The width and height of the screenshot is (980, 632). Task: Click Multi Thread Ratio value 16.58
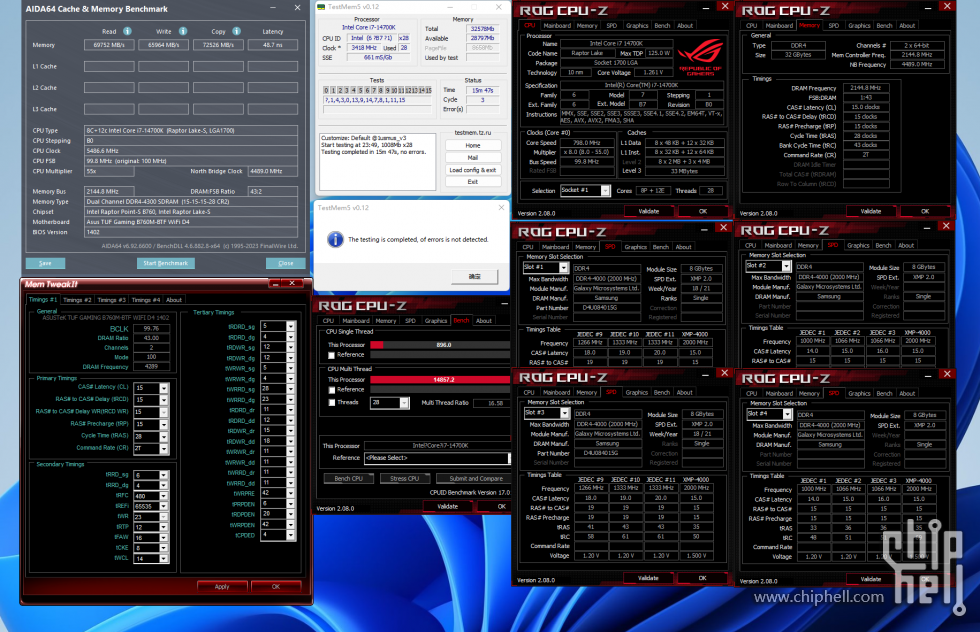point(491,403)
